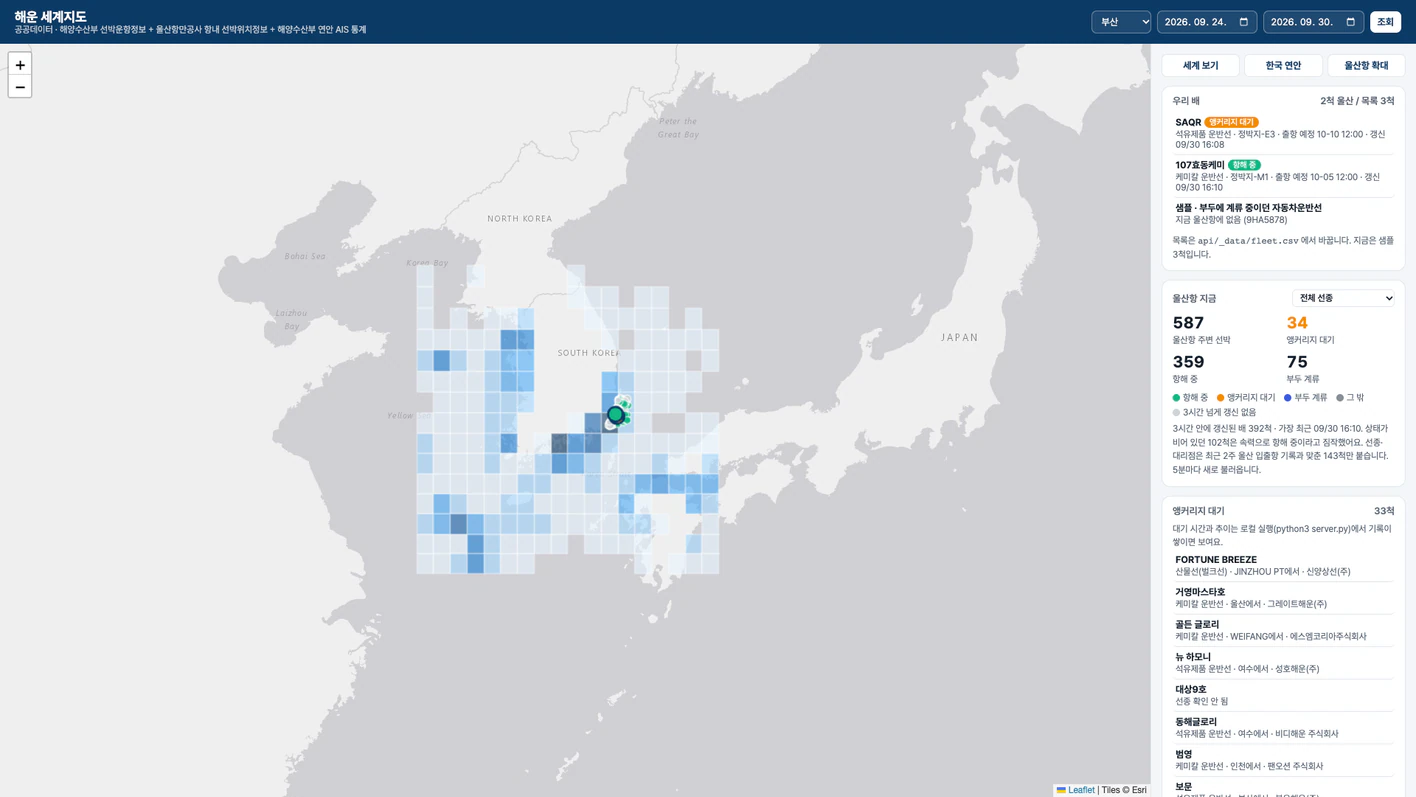Select the 한국 연안 view button
This screenshot has height=797, width=1416.
[x=1283, y=65]
